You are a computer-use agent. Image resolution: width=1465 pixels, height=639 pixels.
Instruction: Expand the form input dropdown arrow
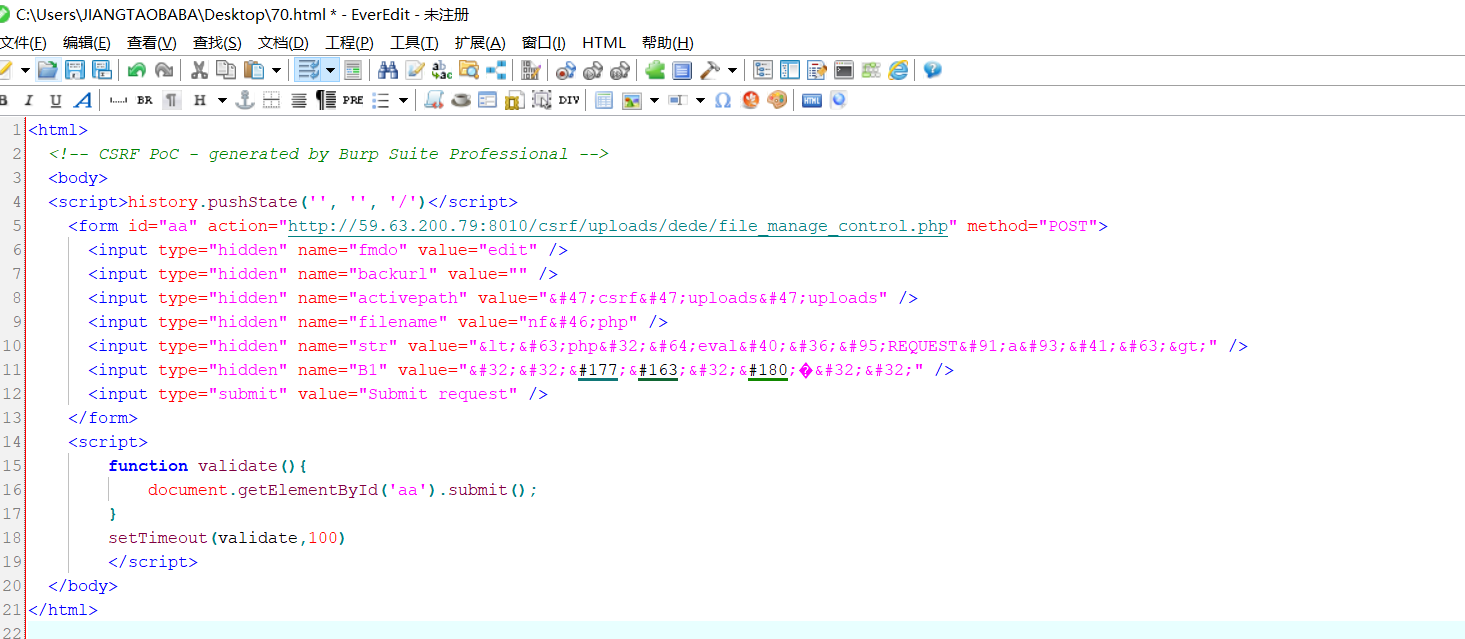coord(700,100)
